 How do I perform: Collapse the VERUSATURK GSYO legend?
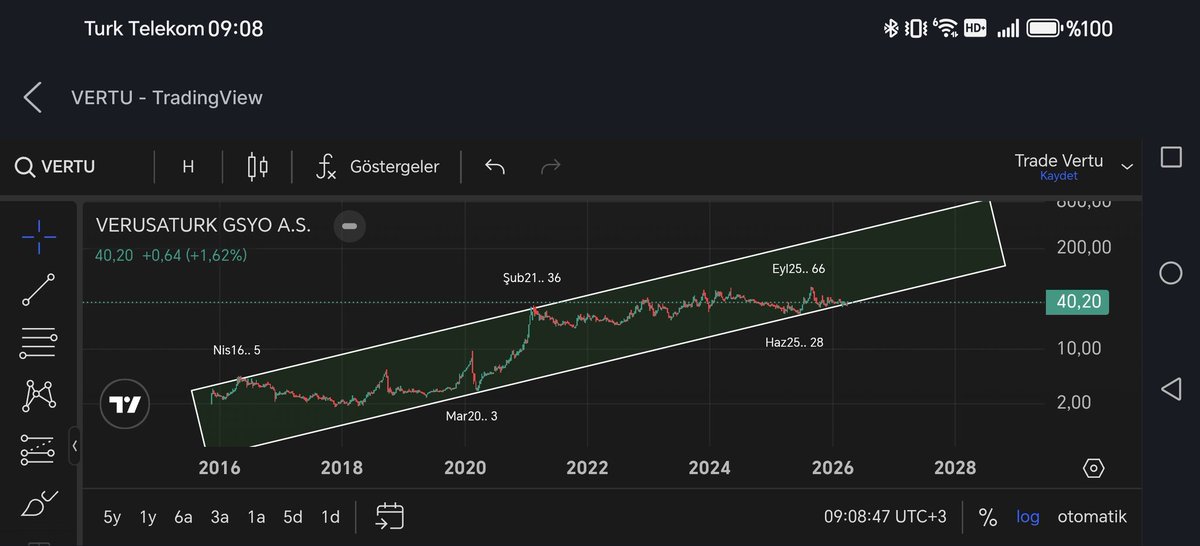pos(349,226)
